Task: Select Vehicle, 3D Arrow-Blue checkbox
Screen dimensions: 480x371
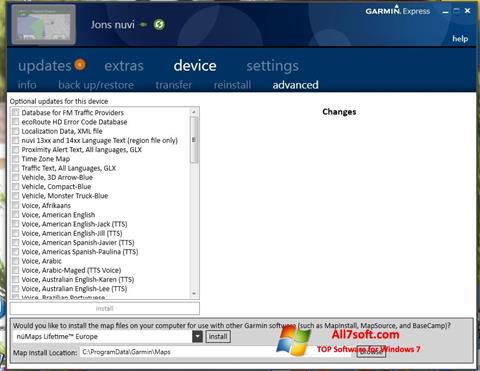Action: [16, 177]
